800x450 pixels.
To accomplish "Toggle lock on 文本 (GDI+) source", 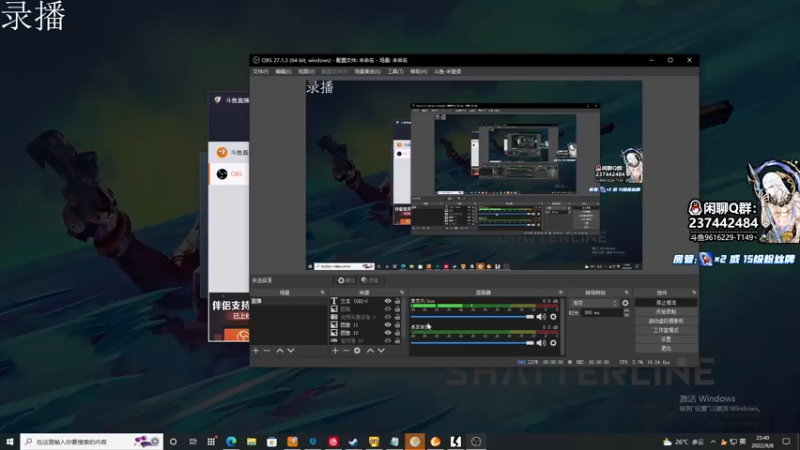I will (397, 301).
